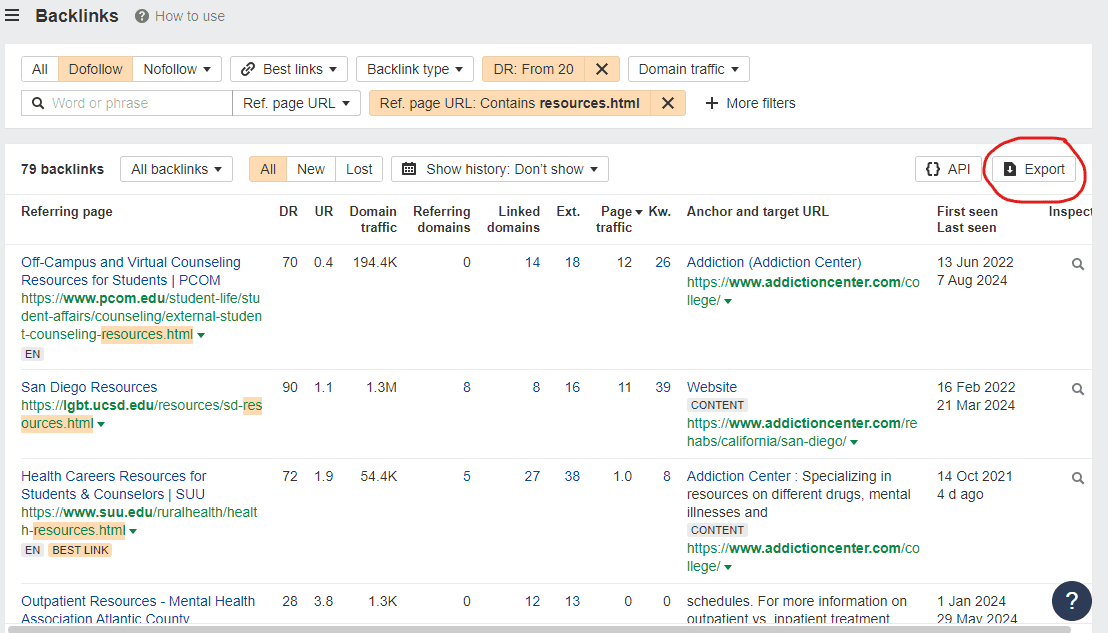Switch to the All backlinks status tab
1108x633 pixels.
coord(268,170)
